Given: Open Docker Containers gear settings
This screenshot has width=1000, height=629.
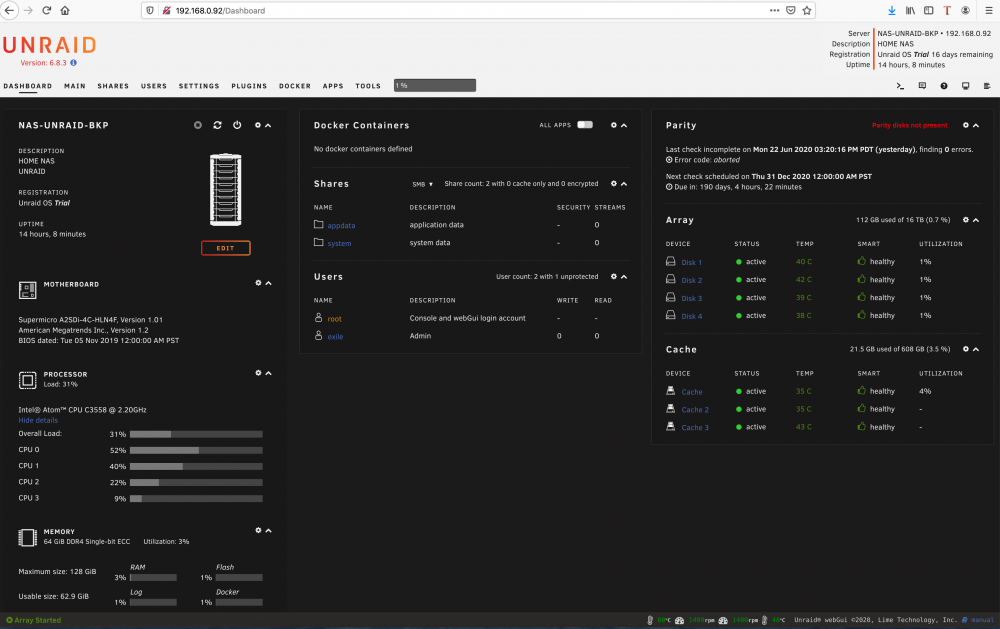Looking at the screenshot, I should (x=614, y=125).
